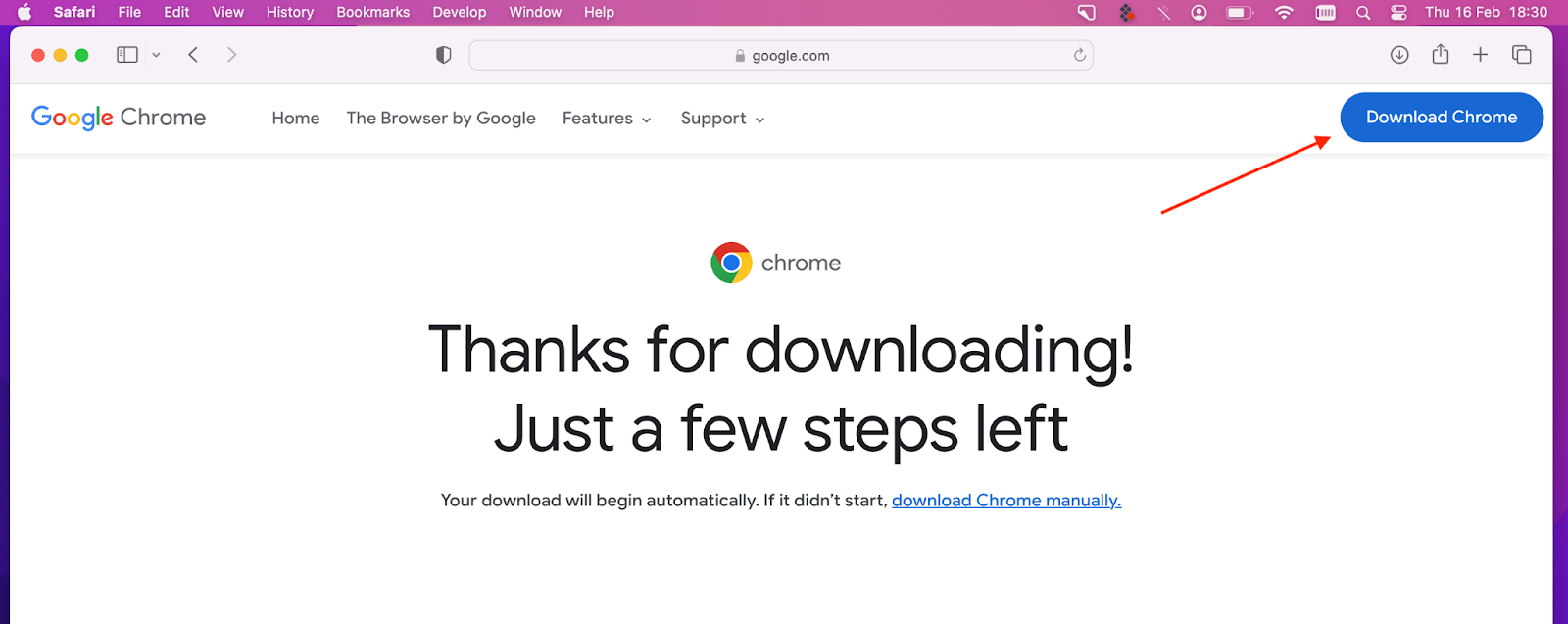This screenshot has height=624, width=1568.
Task: Open the first menu bar extra icon left of the Slack-like icon
Action: coord(1086,13)
